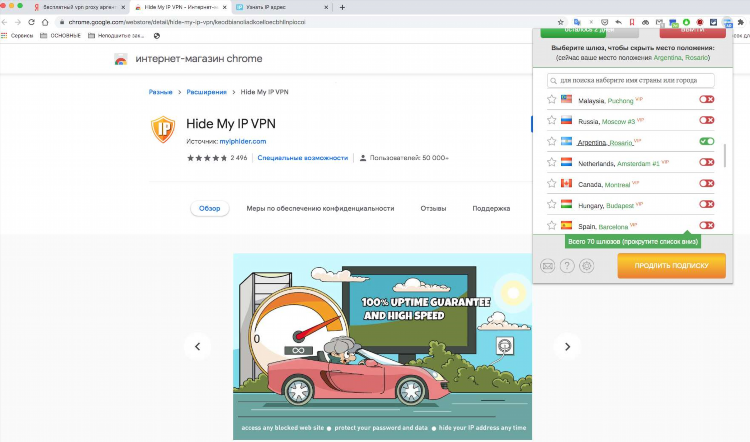Switch to the Обзор tab
The width and height of the screenshot is (750, 442).
pos(210,209)
